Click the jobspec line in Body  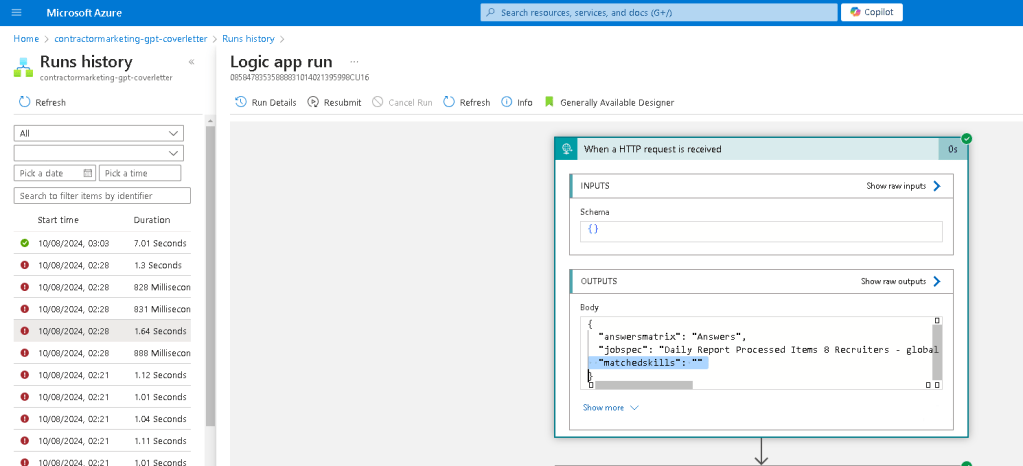pyautogui.click(x=768, y=350)
